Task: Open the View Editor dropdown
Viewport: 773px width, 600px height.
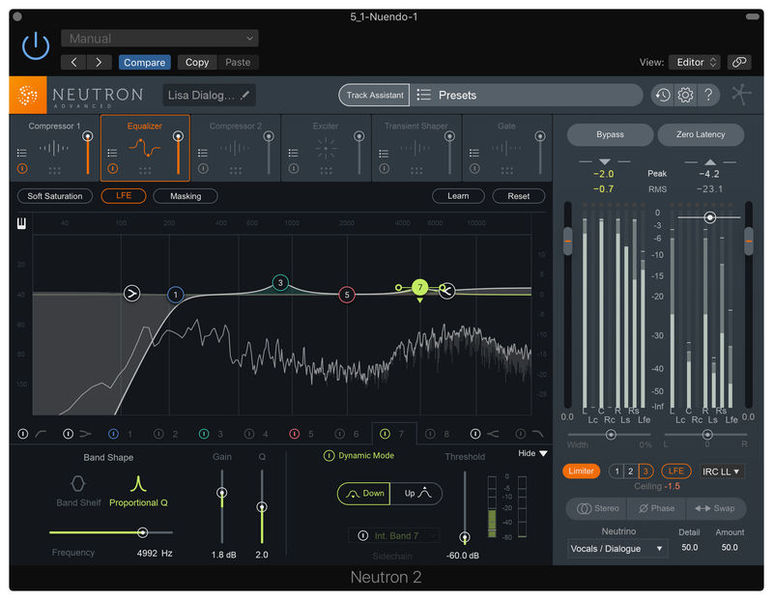Action: (x=695, y=62)
